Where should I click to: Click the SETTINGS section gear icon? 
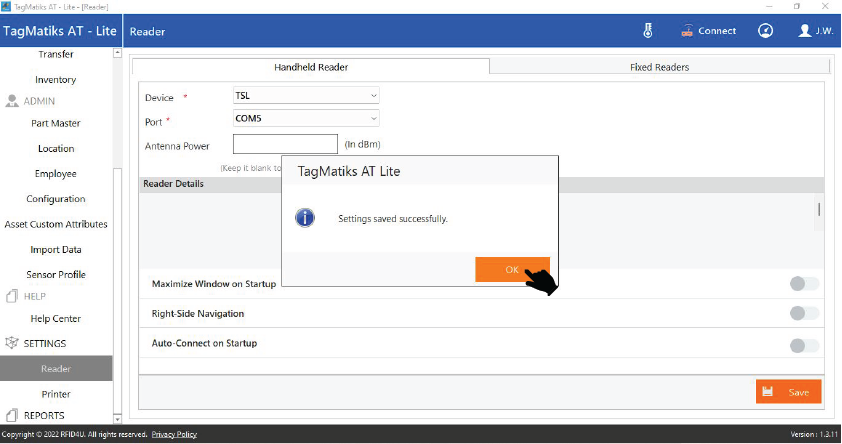(x=13, y=343)
